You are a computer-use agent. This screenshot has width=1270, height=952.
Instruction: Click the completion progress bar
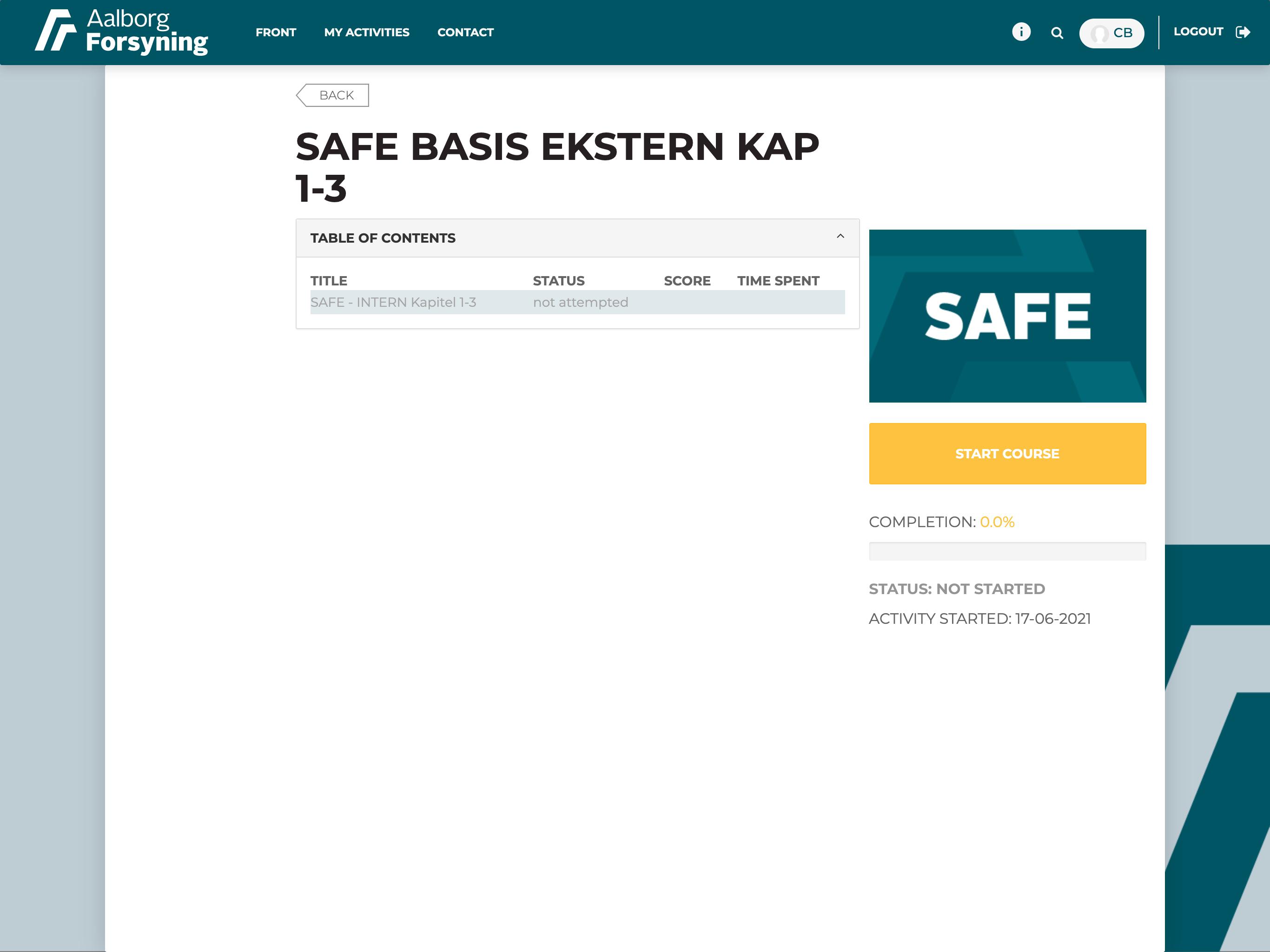pyautogui.click(x=1007, y=551)
